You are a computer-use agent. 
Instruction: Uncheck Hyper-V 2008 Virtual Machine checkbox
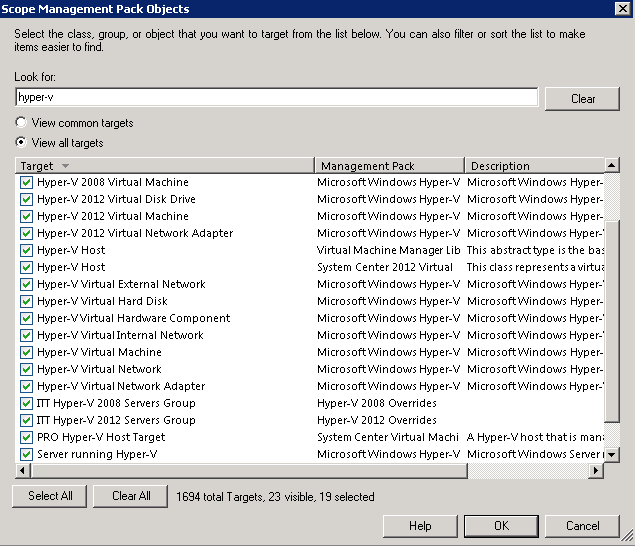click(x=26, y=183)
